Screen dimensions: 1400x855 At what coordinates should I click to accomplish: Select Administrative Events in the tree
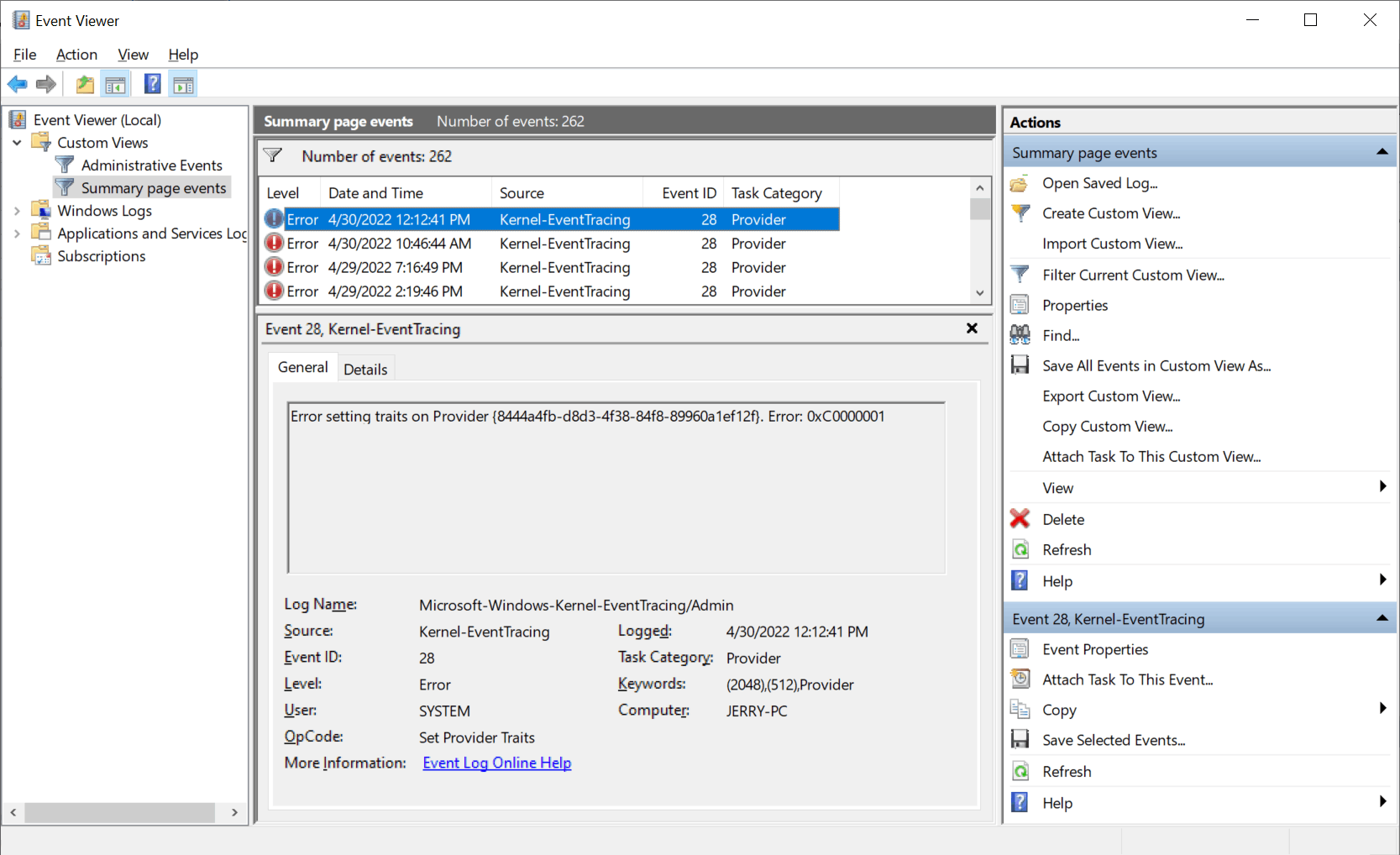[151, 165]
